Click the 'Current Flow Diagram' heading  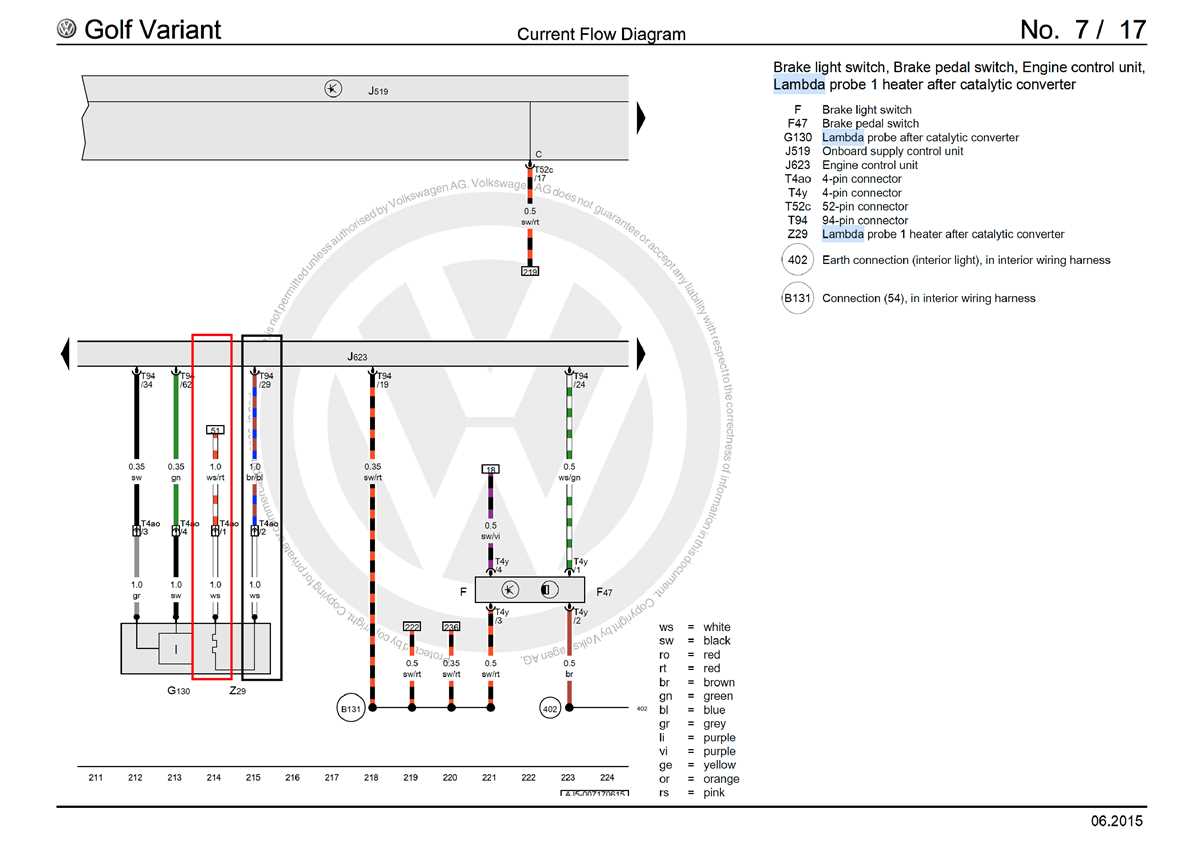601,34
